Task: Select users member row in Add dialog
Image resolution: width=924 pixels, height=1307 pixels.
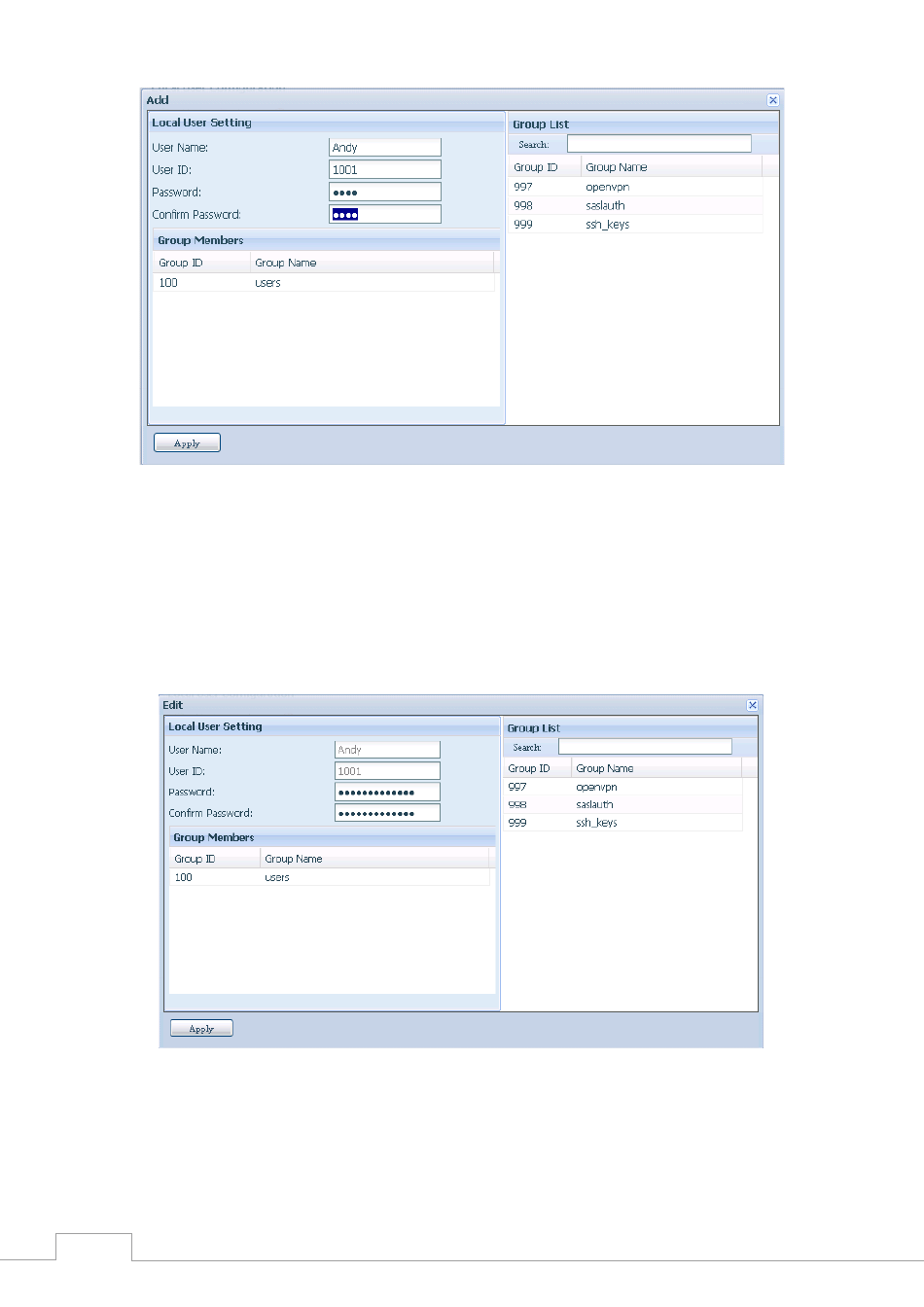Action: [324, 283]
